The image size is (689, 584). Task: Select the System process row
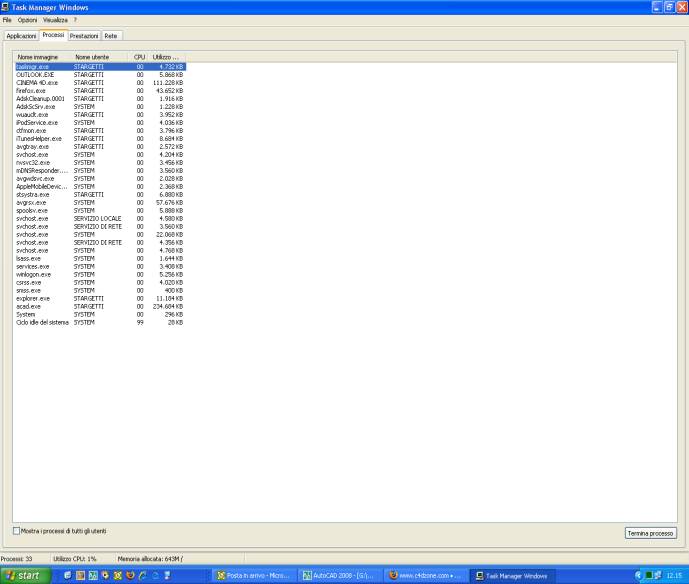tap(100, 314)
